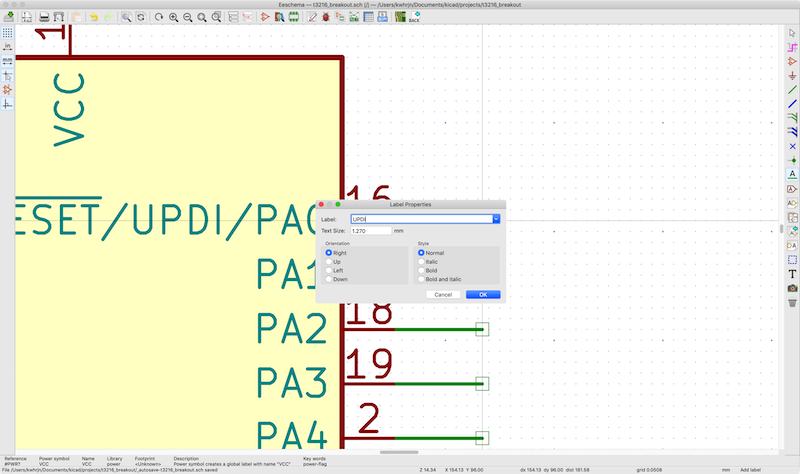Zoom in using the toolbar icon

(173, 17)
